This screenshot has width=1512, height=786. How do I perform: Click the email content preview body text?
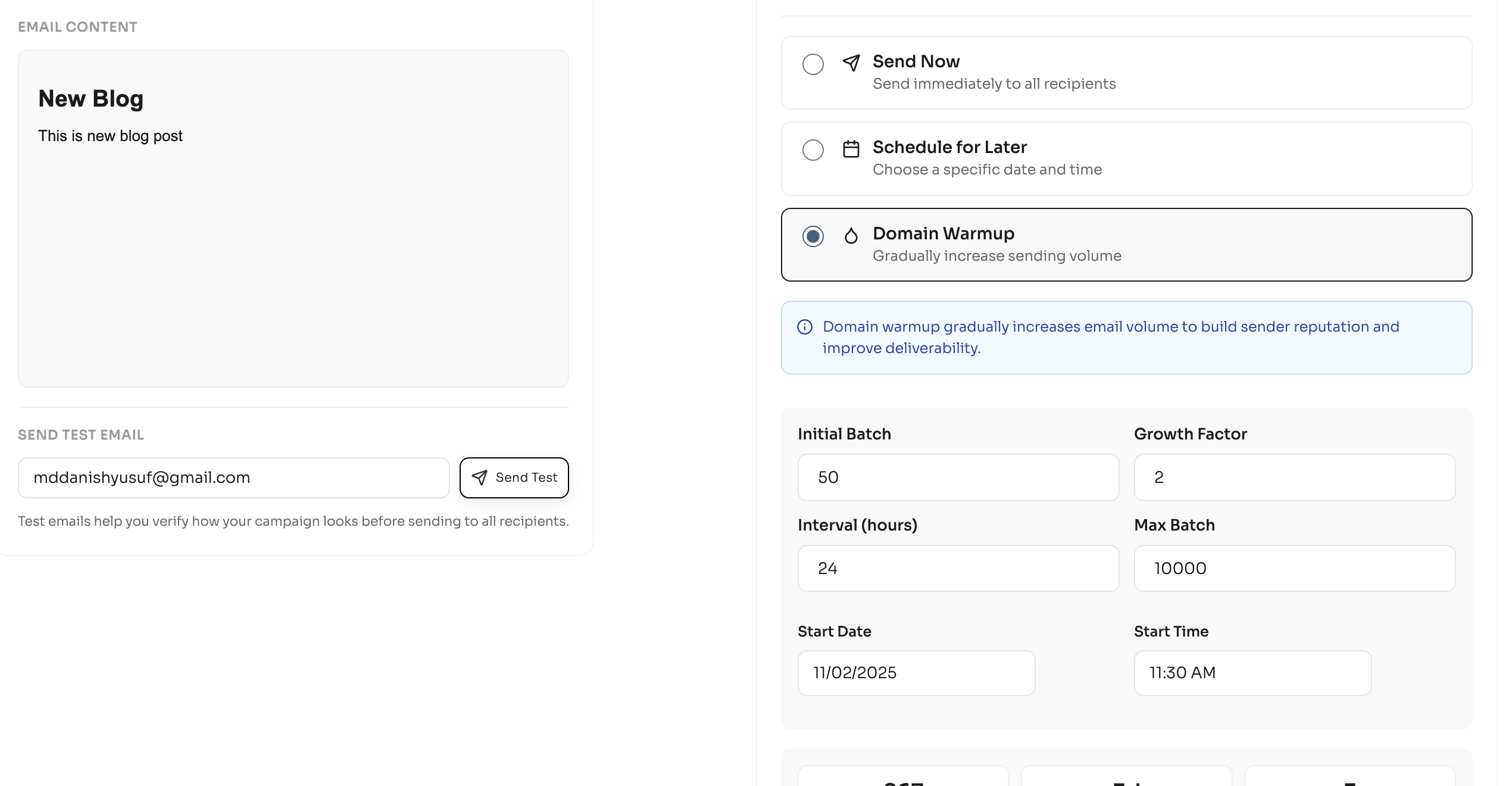click(x=110, y=136)
